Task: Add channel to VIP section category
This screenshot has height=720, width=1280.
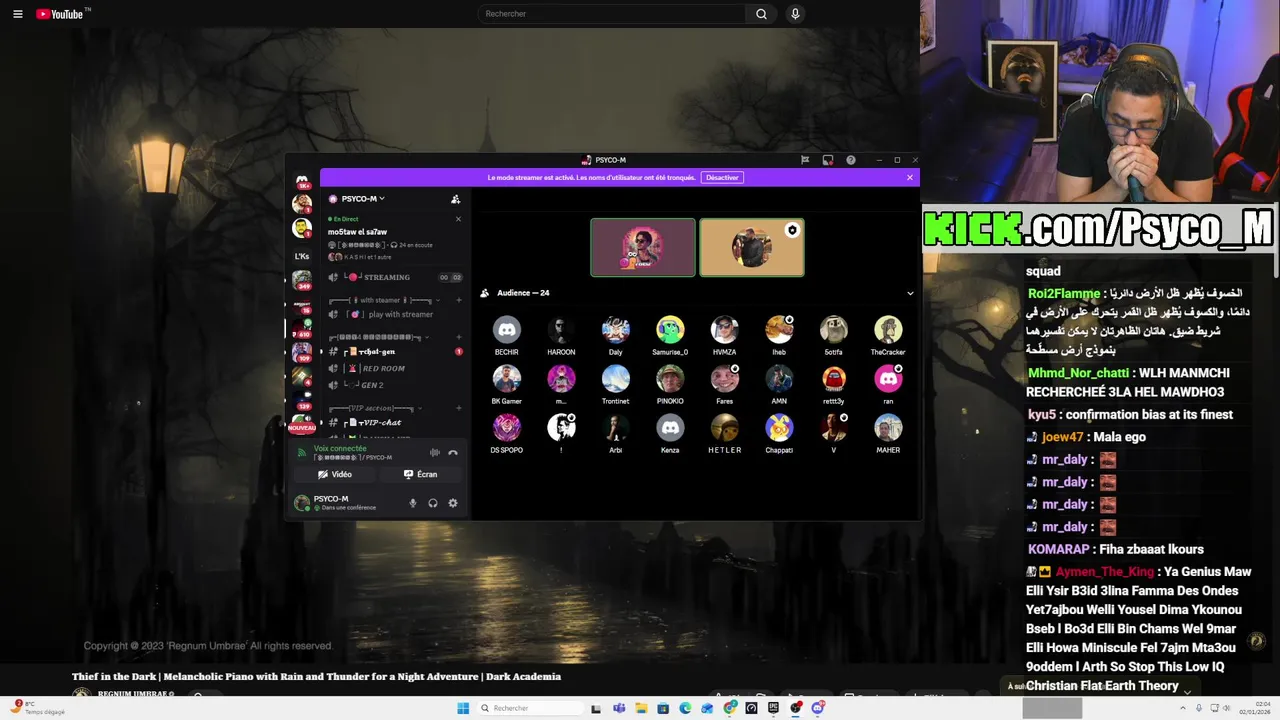Action: [459, 408]
